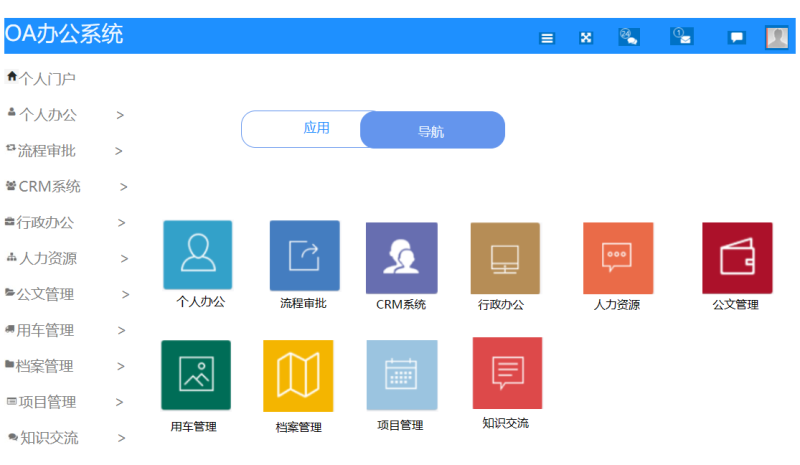The image size is (800, 465).
Task: Switch to the 导航 tab
Action: (432, 131)
